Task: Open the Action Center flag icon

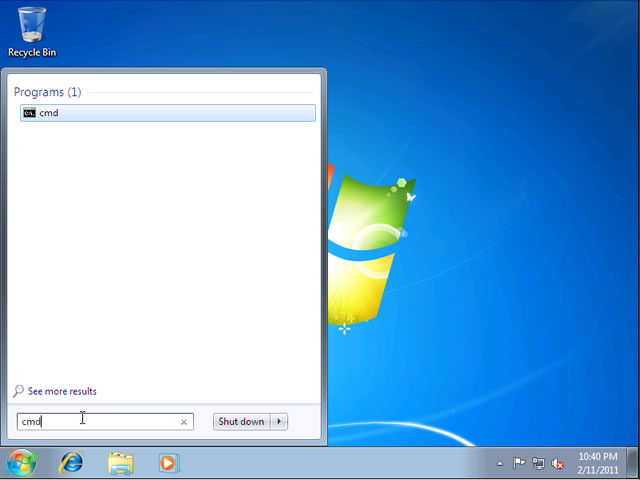Action: [519, 463]
